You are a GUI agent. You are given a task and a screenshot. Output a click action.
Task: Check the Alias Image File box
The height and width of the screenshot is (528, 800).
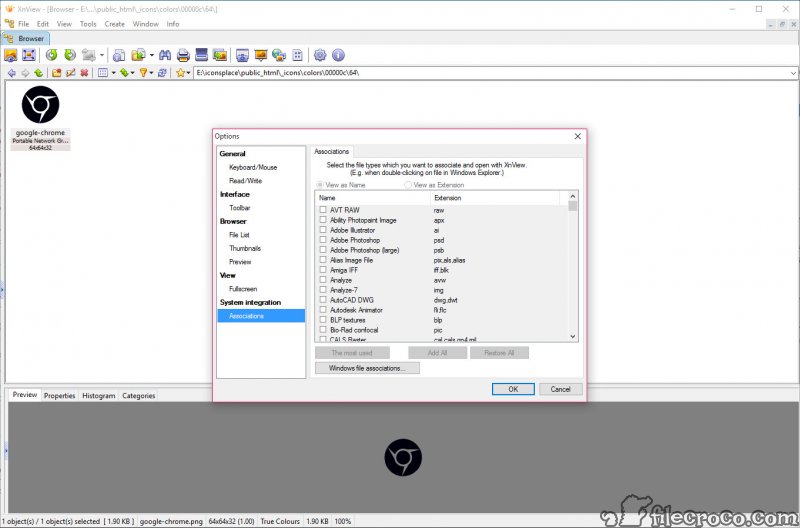coord(323,260)
